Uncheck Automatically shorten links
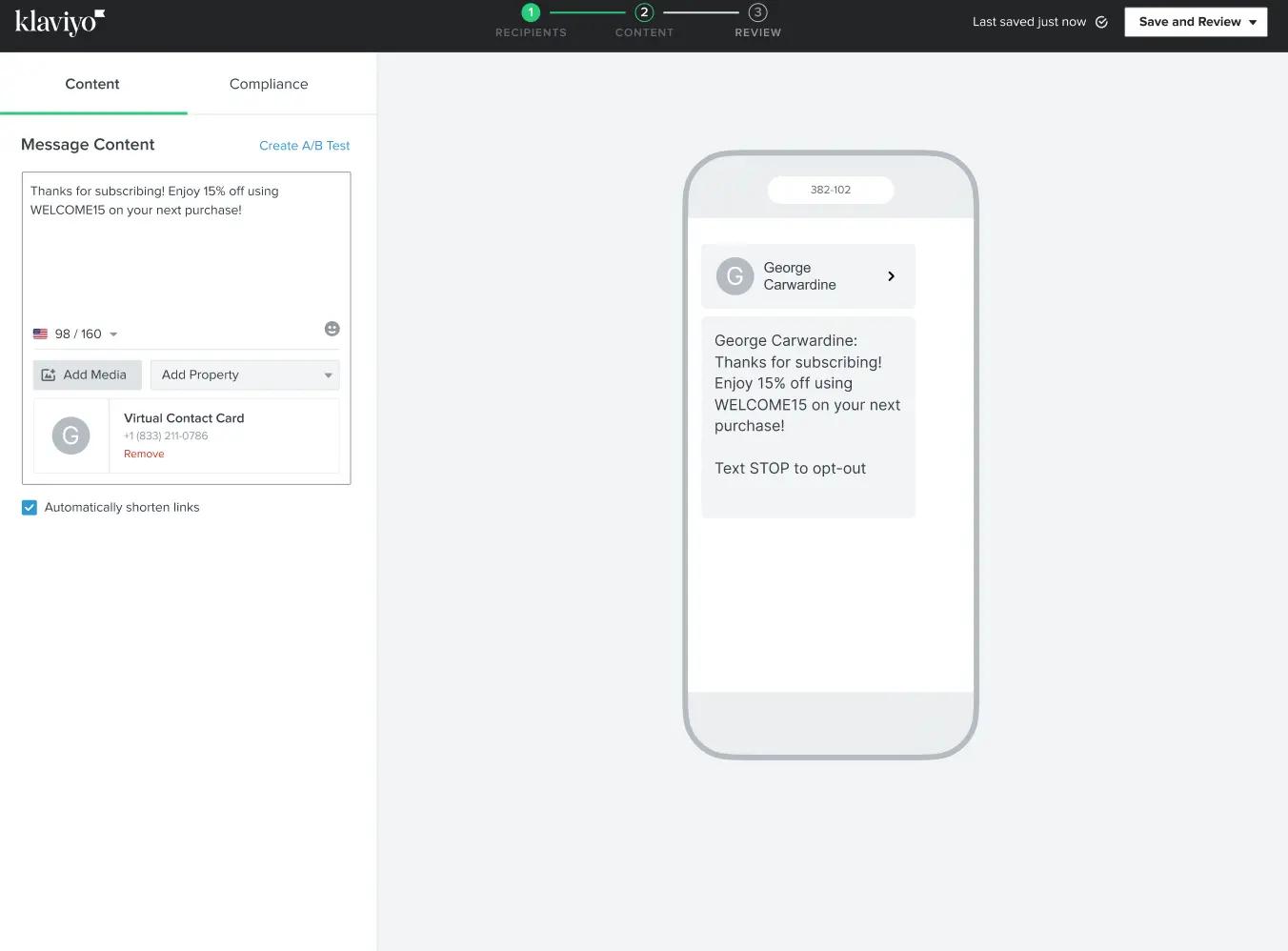Viewport: 1288px width, 951px height. coord(29,507)
